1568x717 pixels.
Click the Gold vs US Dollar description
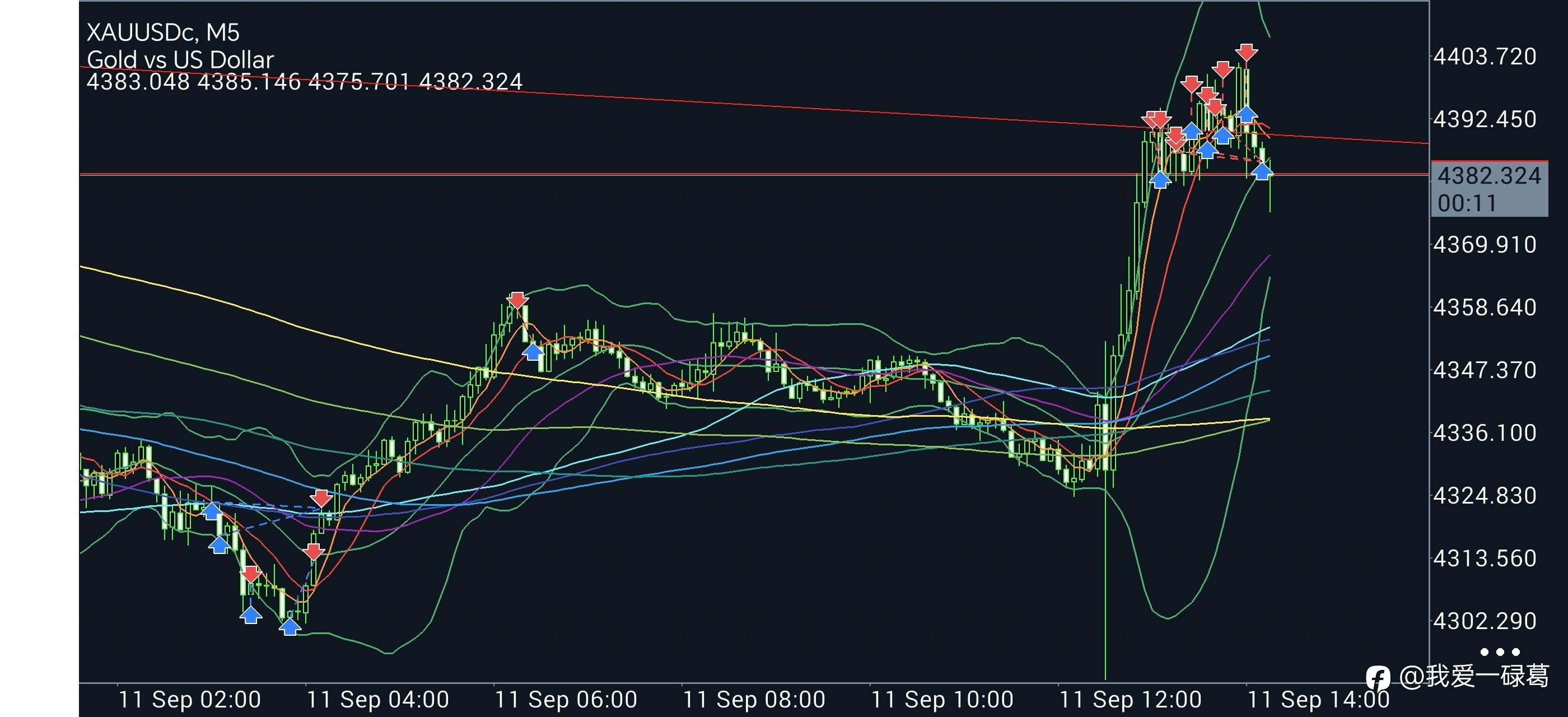tap(180, 59)
